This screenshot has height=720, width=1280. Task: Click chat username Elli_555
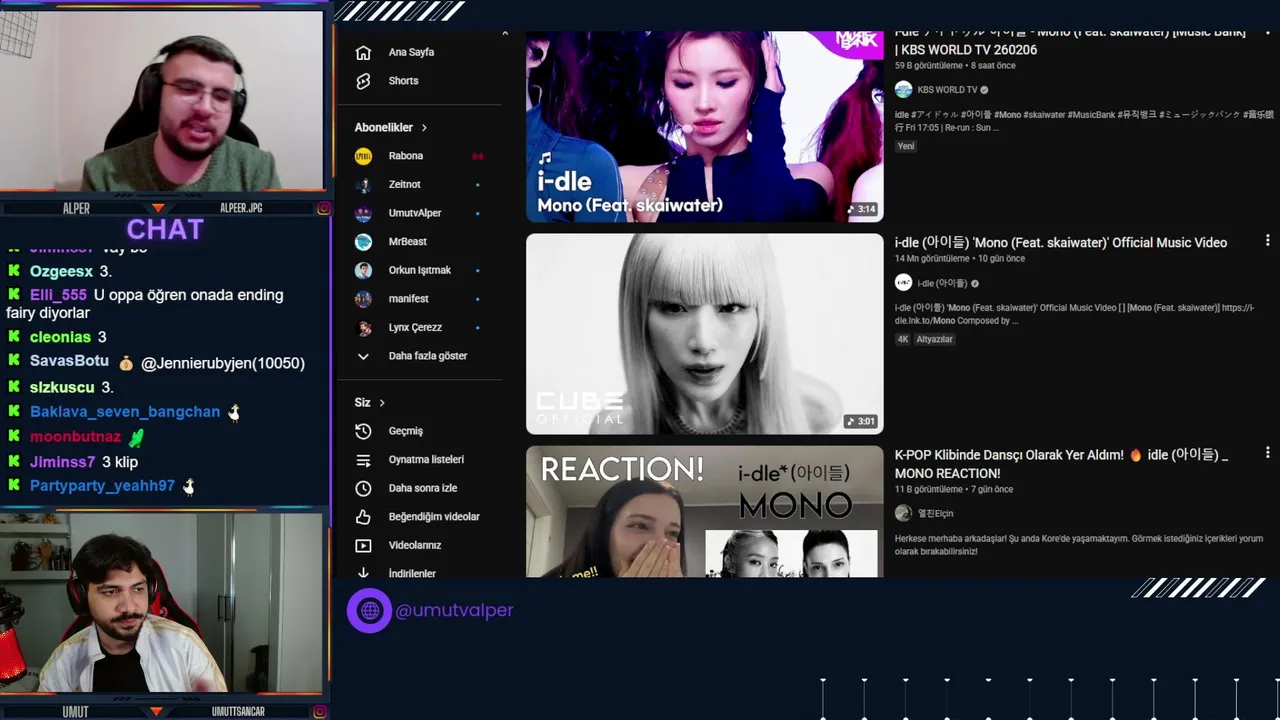[58, 295]
